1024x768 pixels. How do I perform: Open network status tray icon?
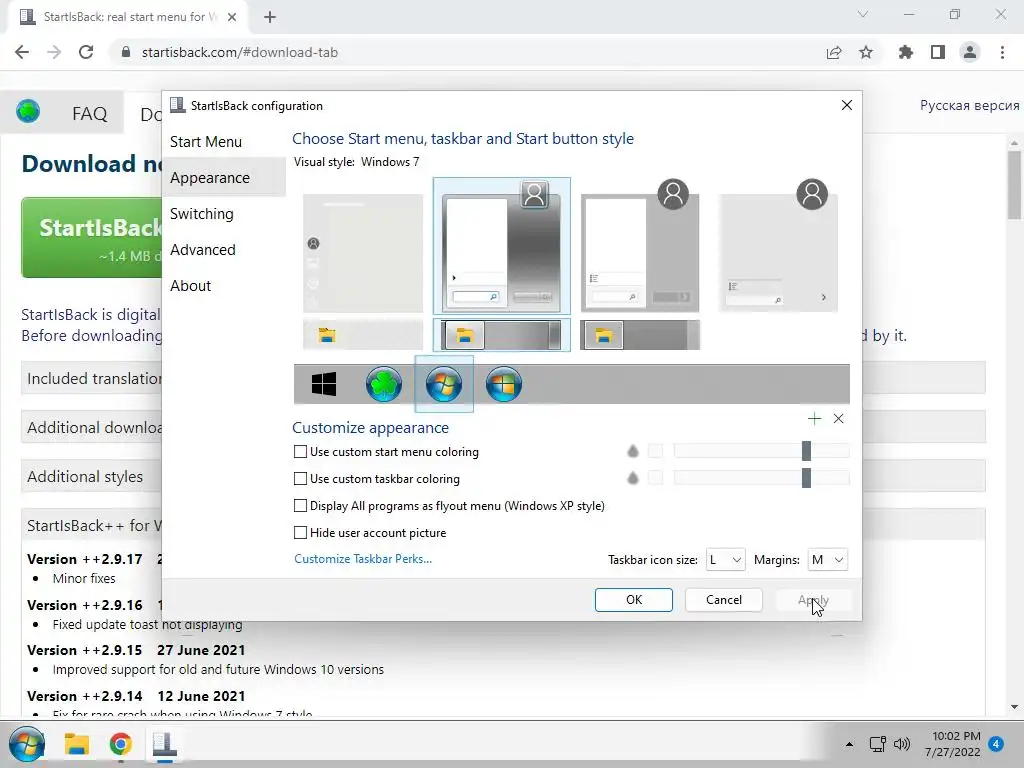coord(877,744)
